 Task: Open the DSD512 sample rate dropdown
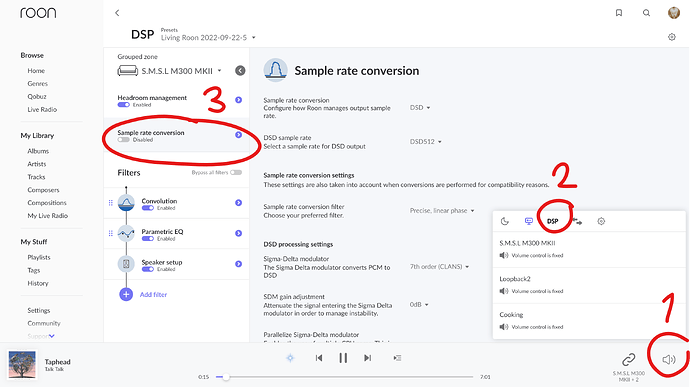pos(426,141)
